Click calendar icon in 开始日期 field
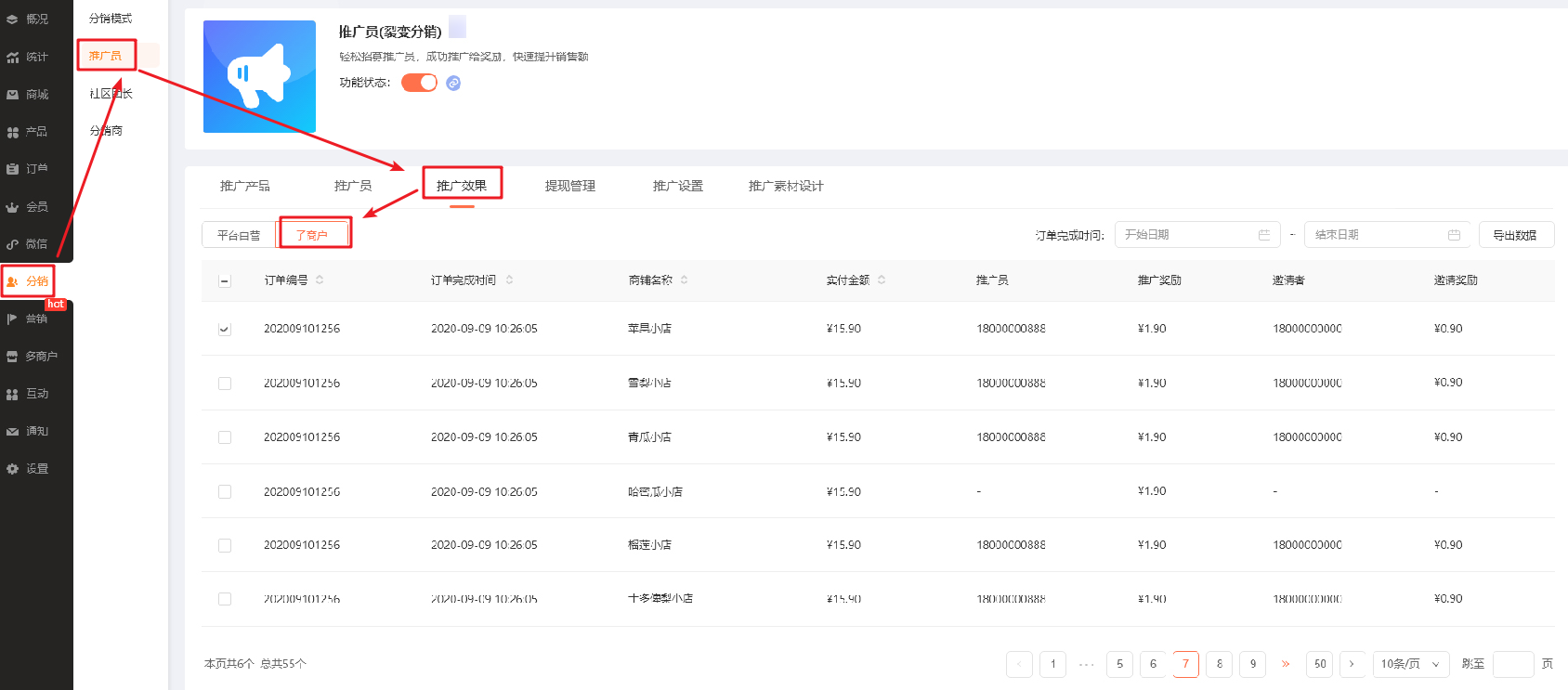The image size is (1568, 690). point(1263,235)
